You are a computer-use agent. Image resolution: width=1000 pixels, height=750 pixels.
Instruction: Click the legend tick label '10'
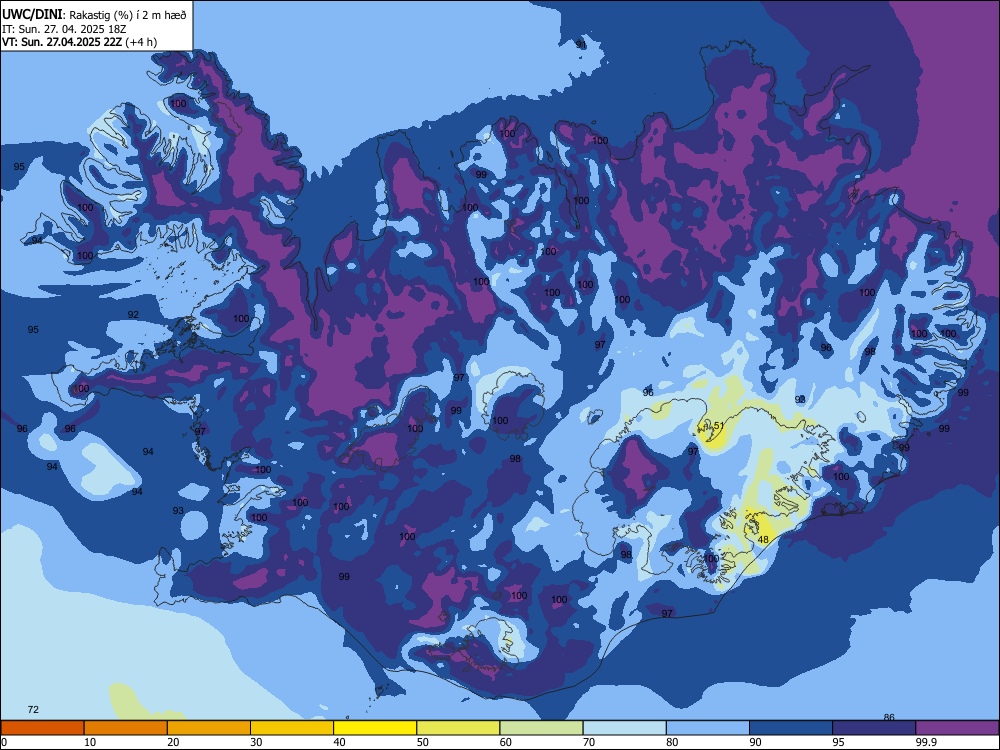pos(90,742)
